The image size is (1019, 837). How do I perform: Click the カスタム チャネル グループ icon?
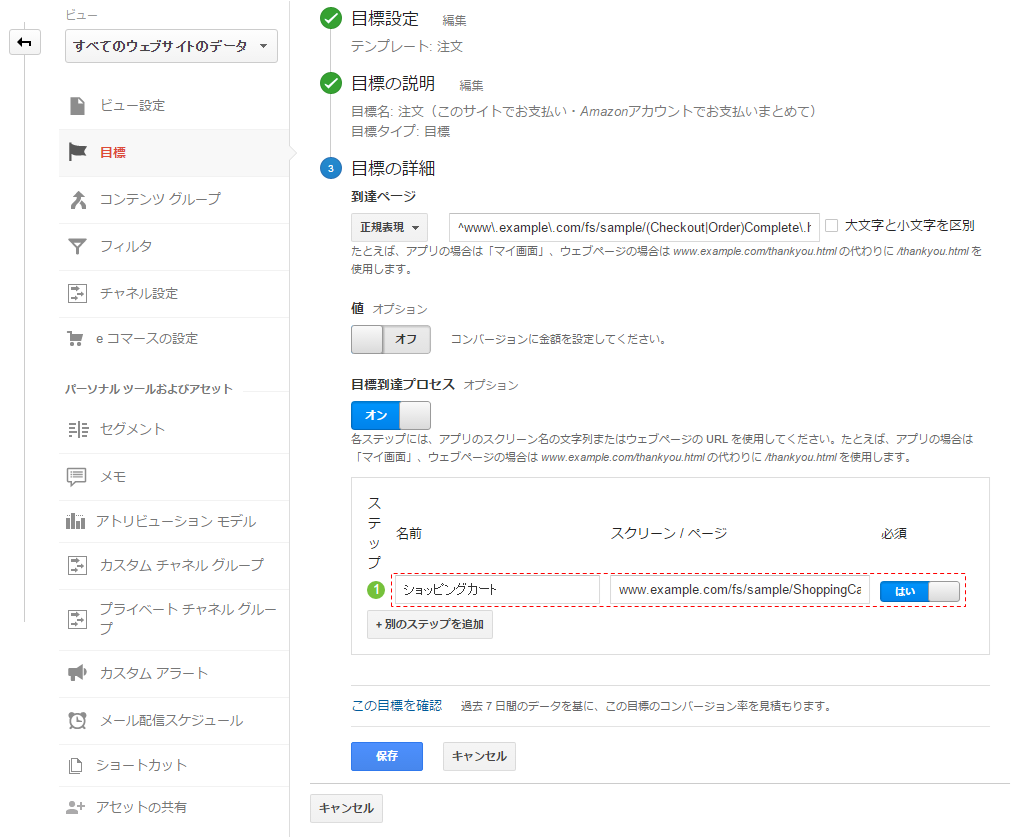click(77, 565)
